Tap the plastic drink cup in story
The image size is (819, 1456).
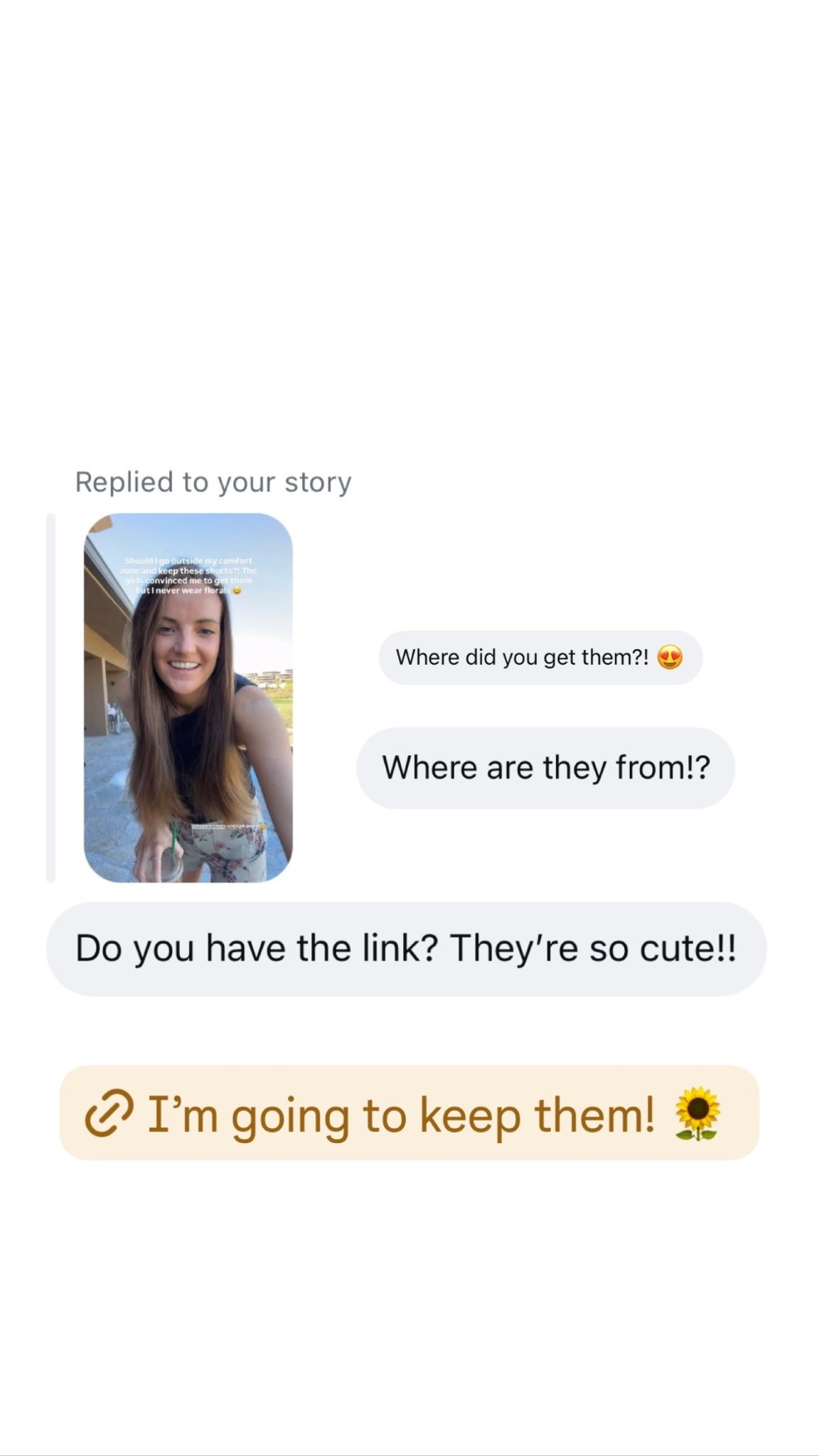(171, 864)
